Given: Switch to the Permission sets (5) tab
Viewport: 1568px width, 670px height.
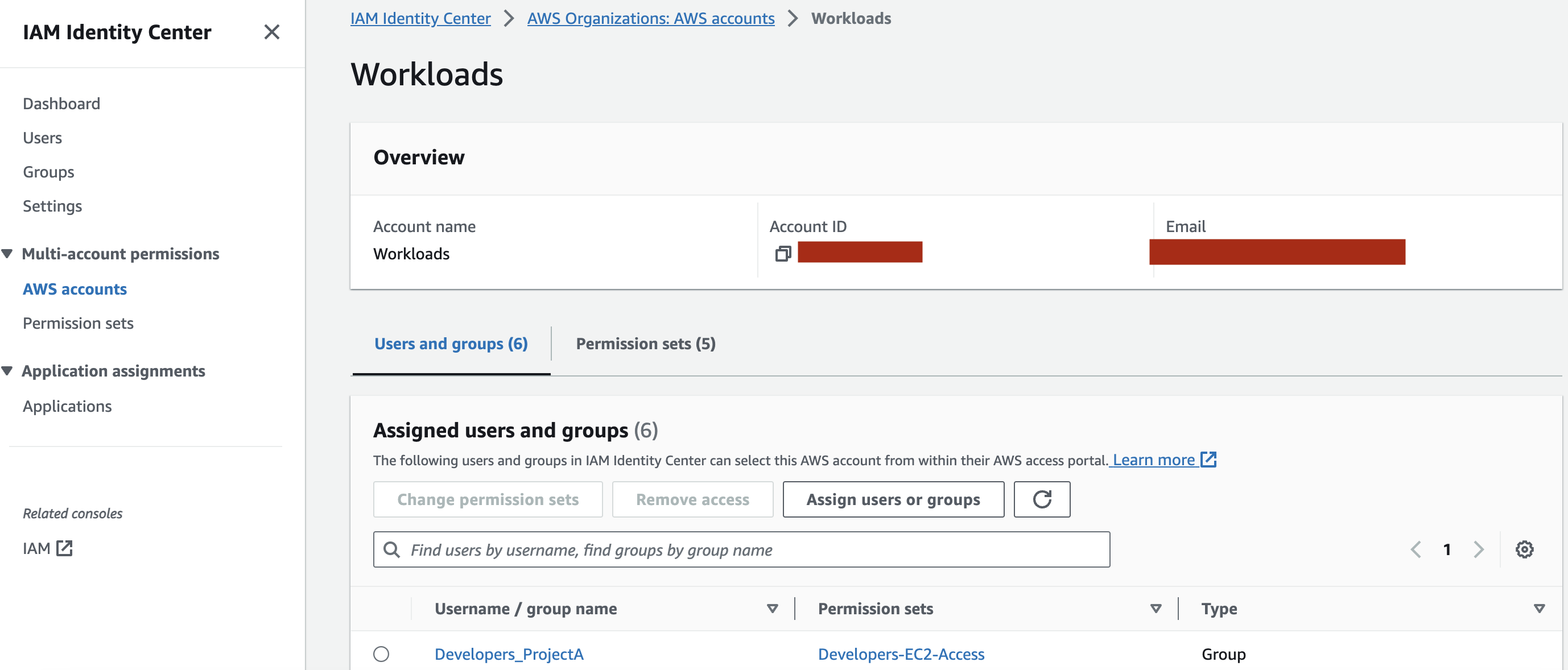Looking at the screenshot, I should 645,343.
